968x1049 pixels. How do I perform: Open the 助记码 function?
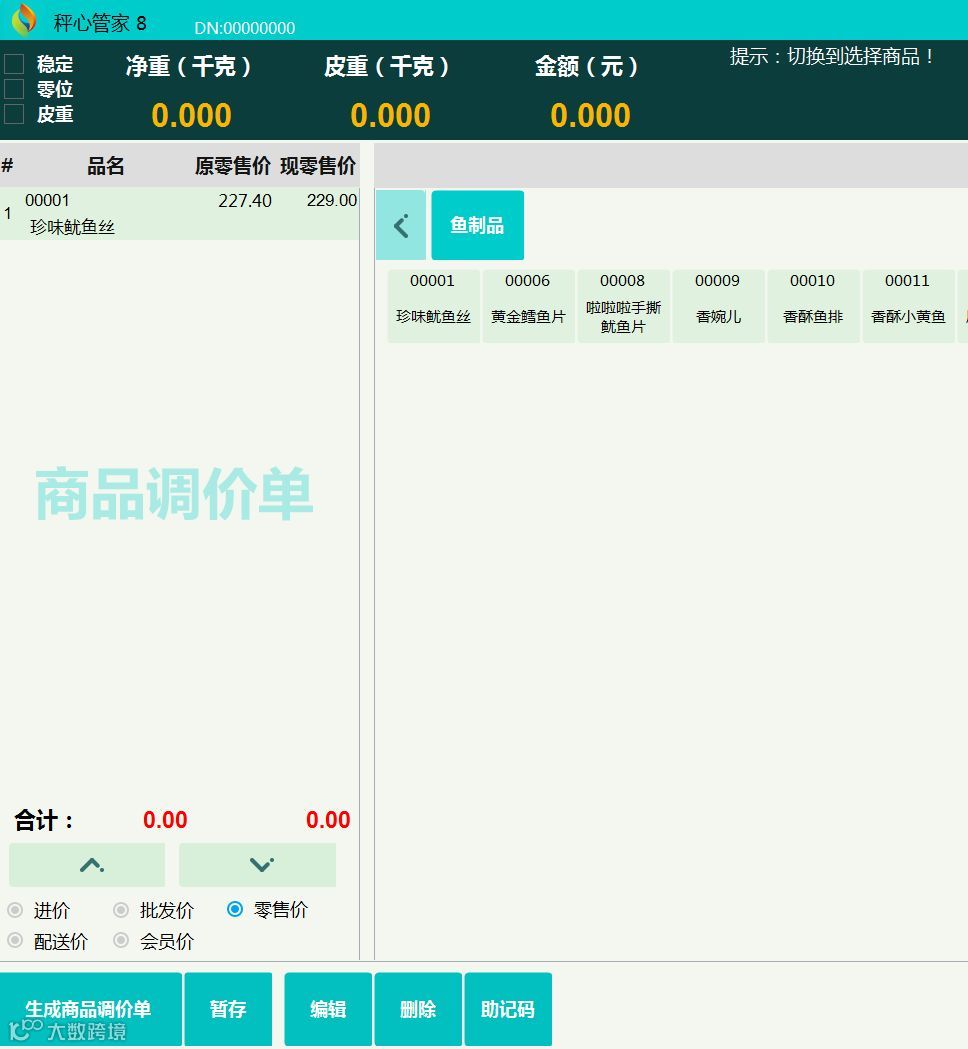coord(509,1009)
